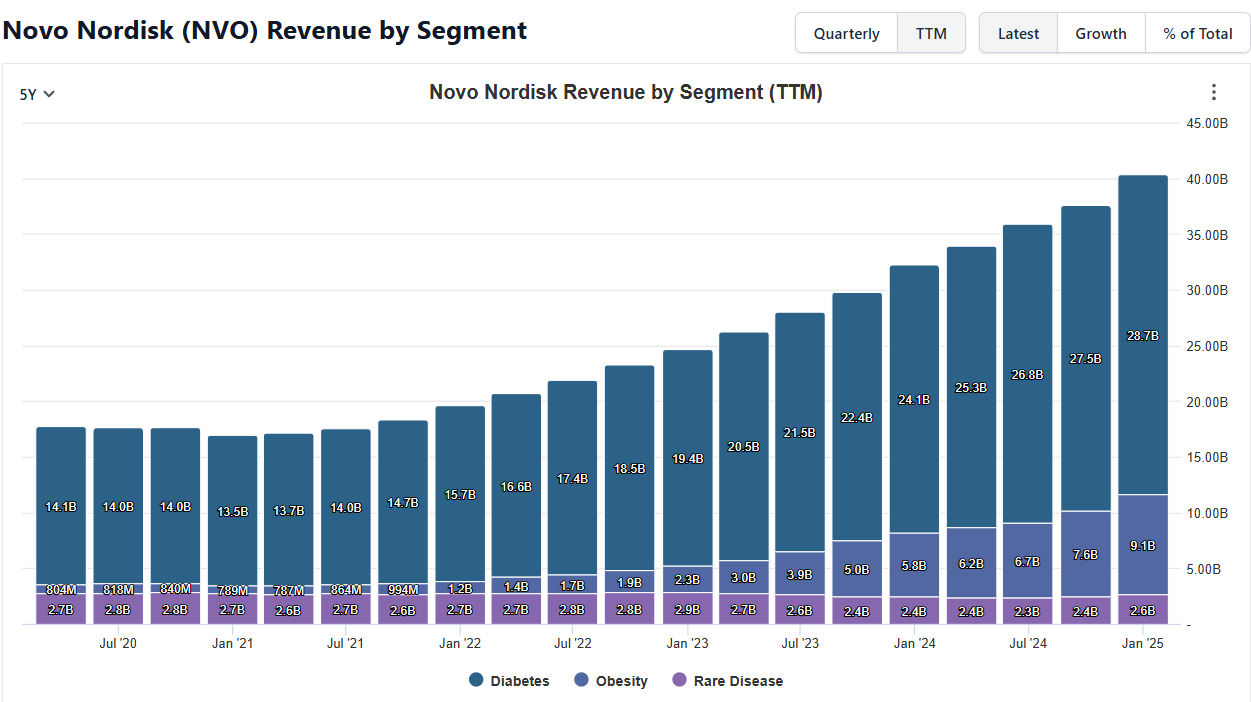Switch to the Quarterly view
1251x702 pixels.
(846, 33)
